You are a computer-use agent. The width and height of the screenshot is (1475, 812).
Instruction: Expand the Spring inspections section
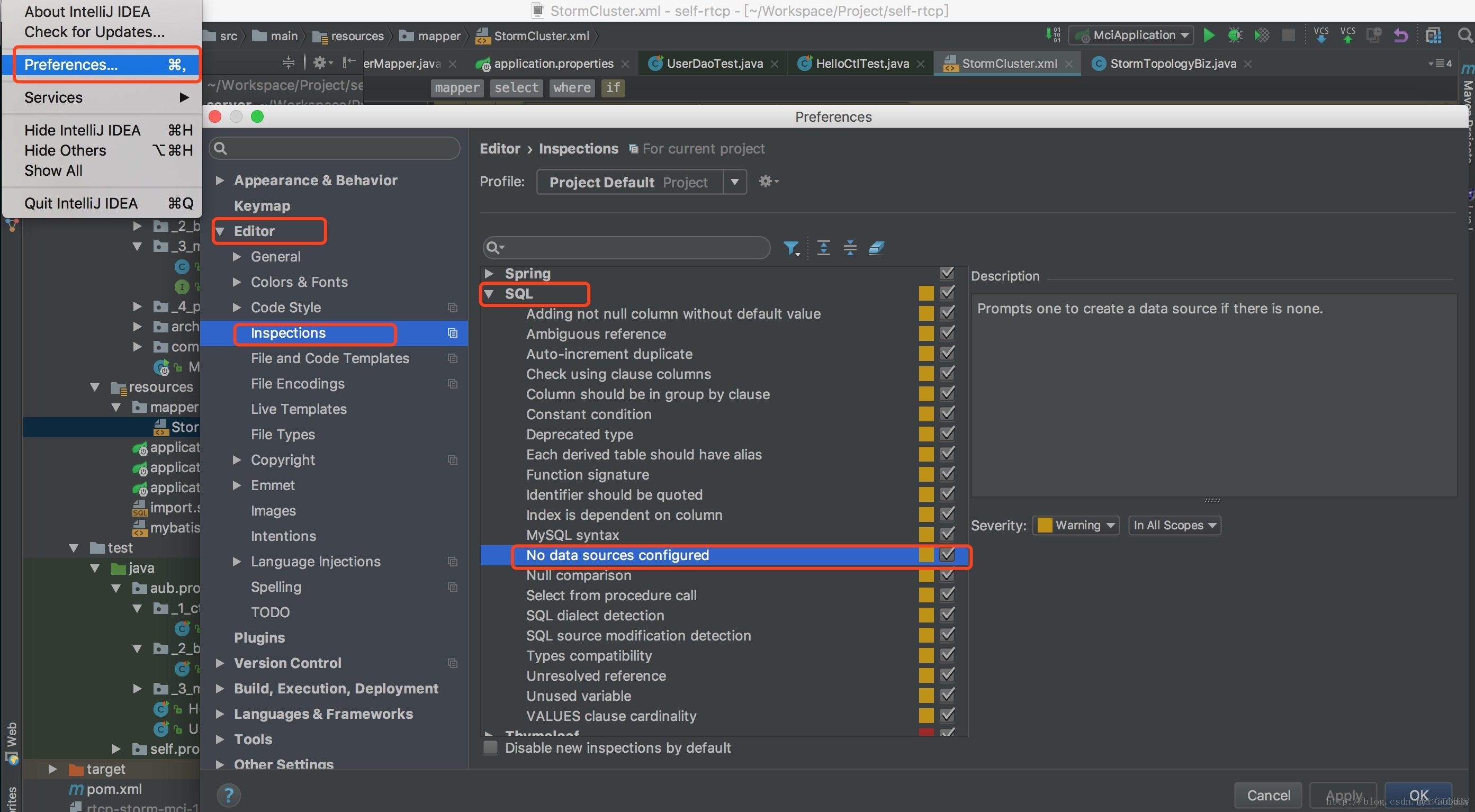click(x=489, y=272)
